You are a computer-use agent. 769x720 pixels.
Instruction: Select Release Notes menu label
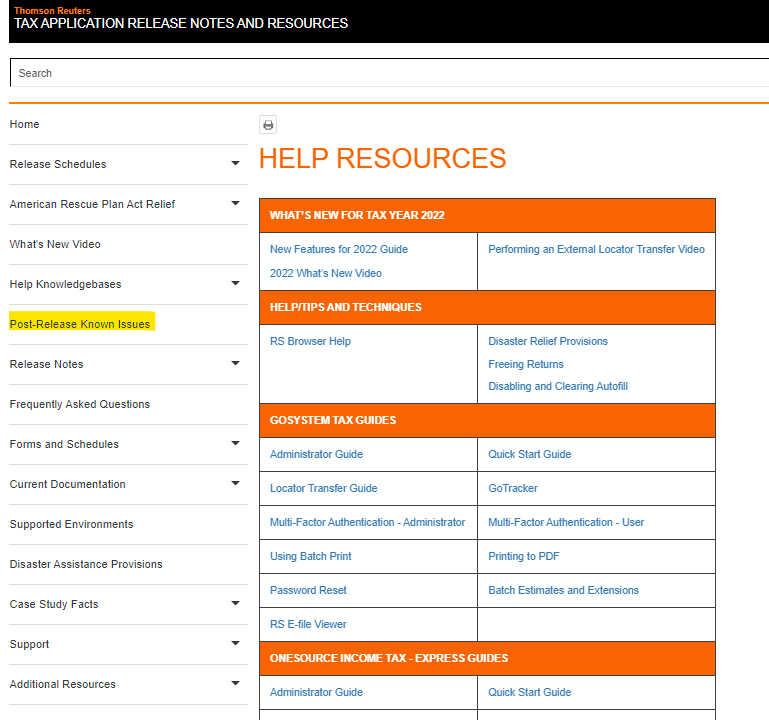pyautogui.click(x=47, y=364)
